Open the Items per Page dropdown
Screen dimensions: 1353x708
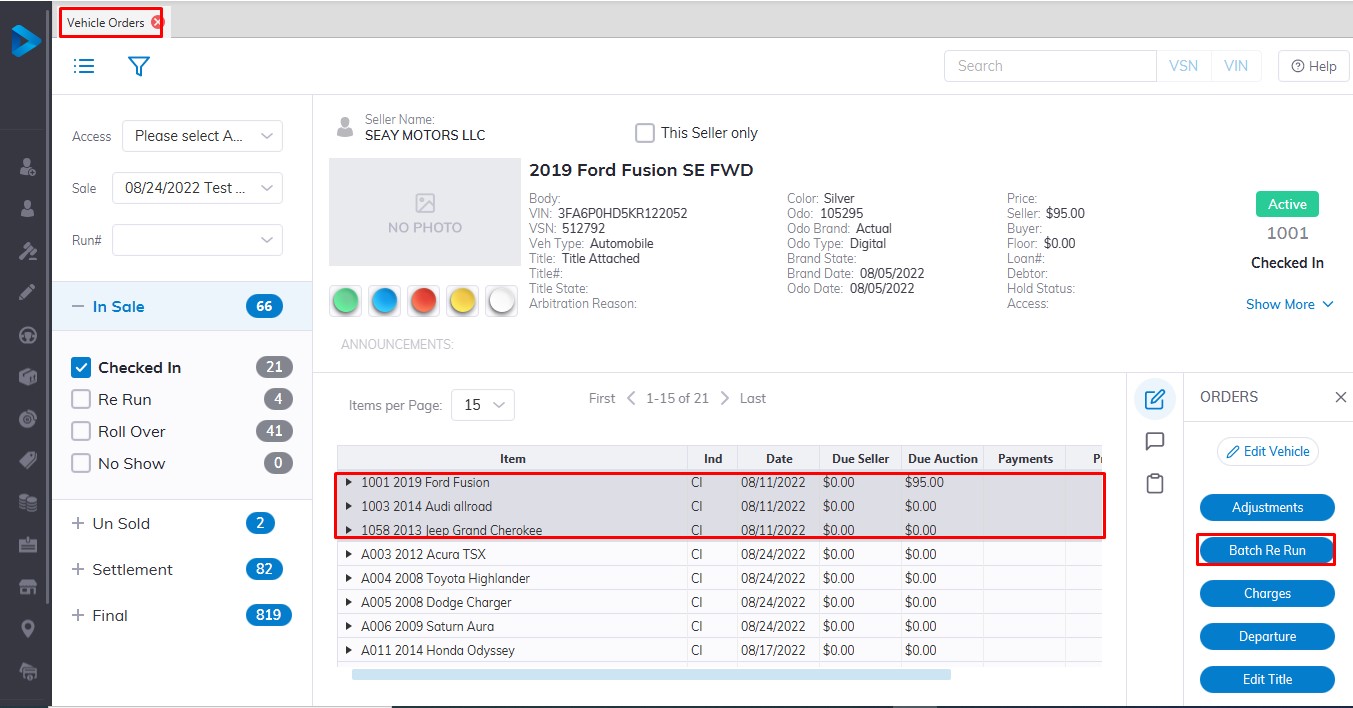[x=483, y=405]
